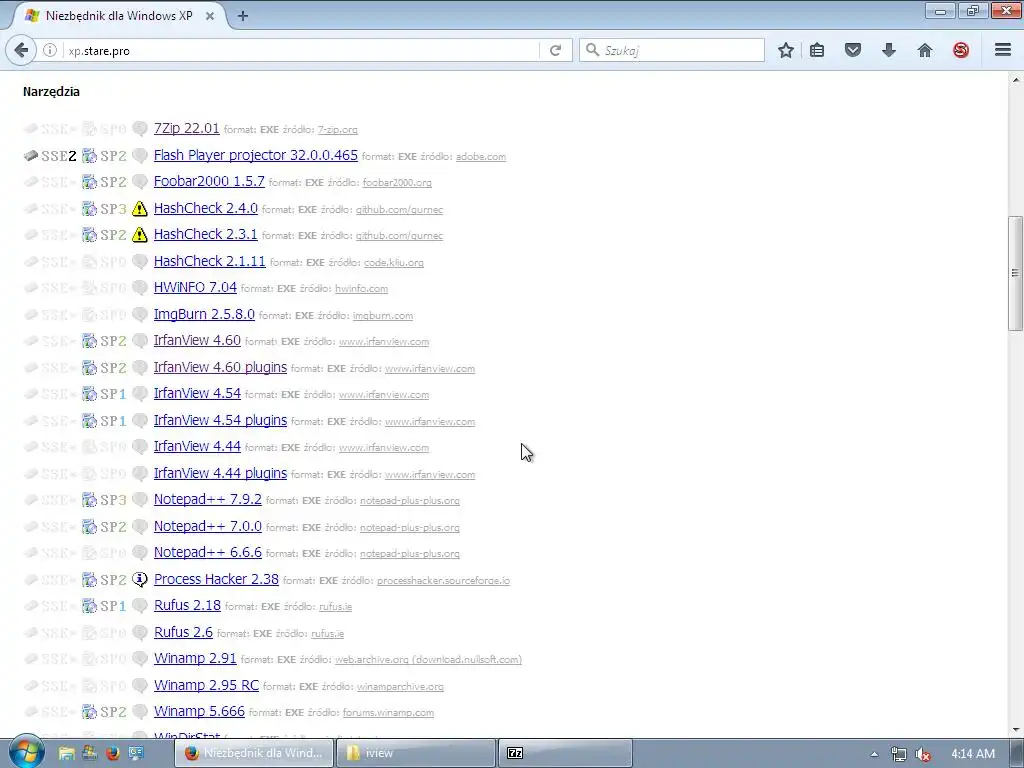Open the Rufus 2.6 link
This screenshot has width=1024, height=768.
[x=183, y=632]
